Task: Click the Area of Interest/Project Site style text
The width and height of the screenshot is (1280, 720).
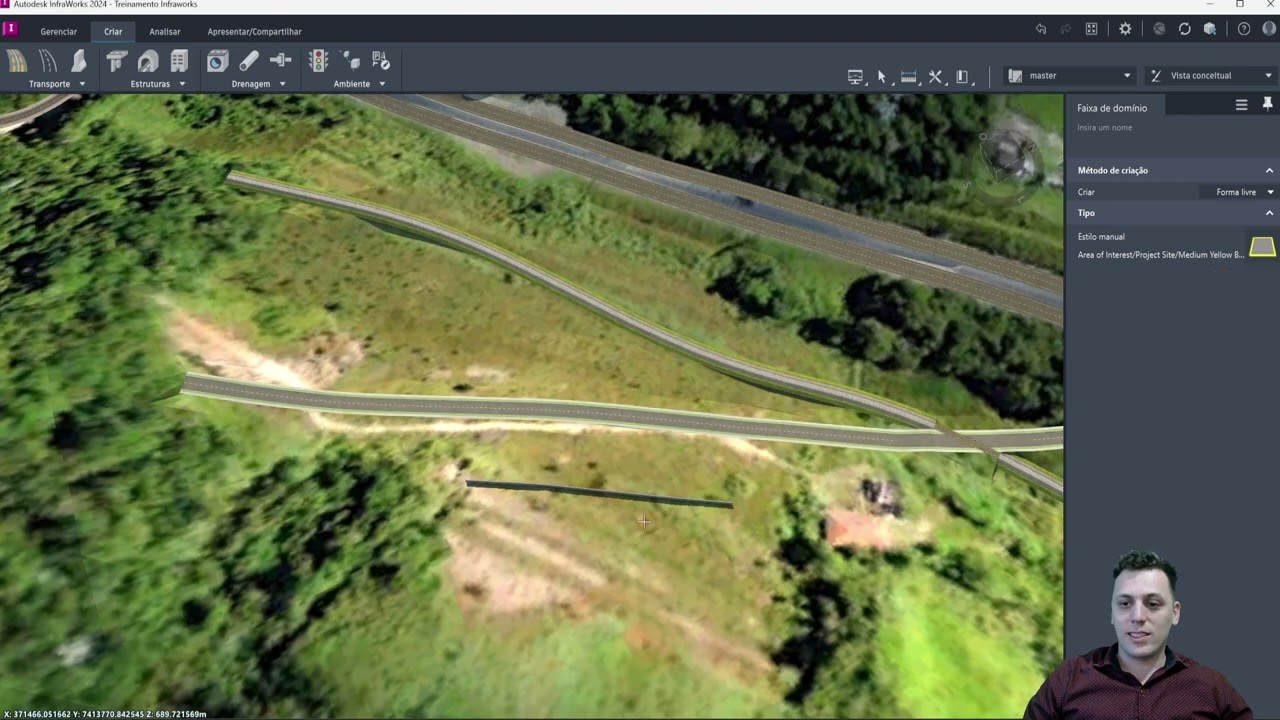Action: 1160,255
